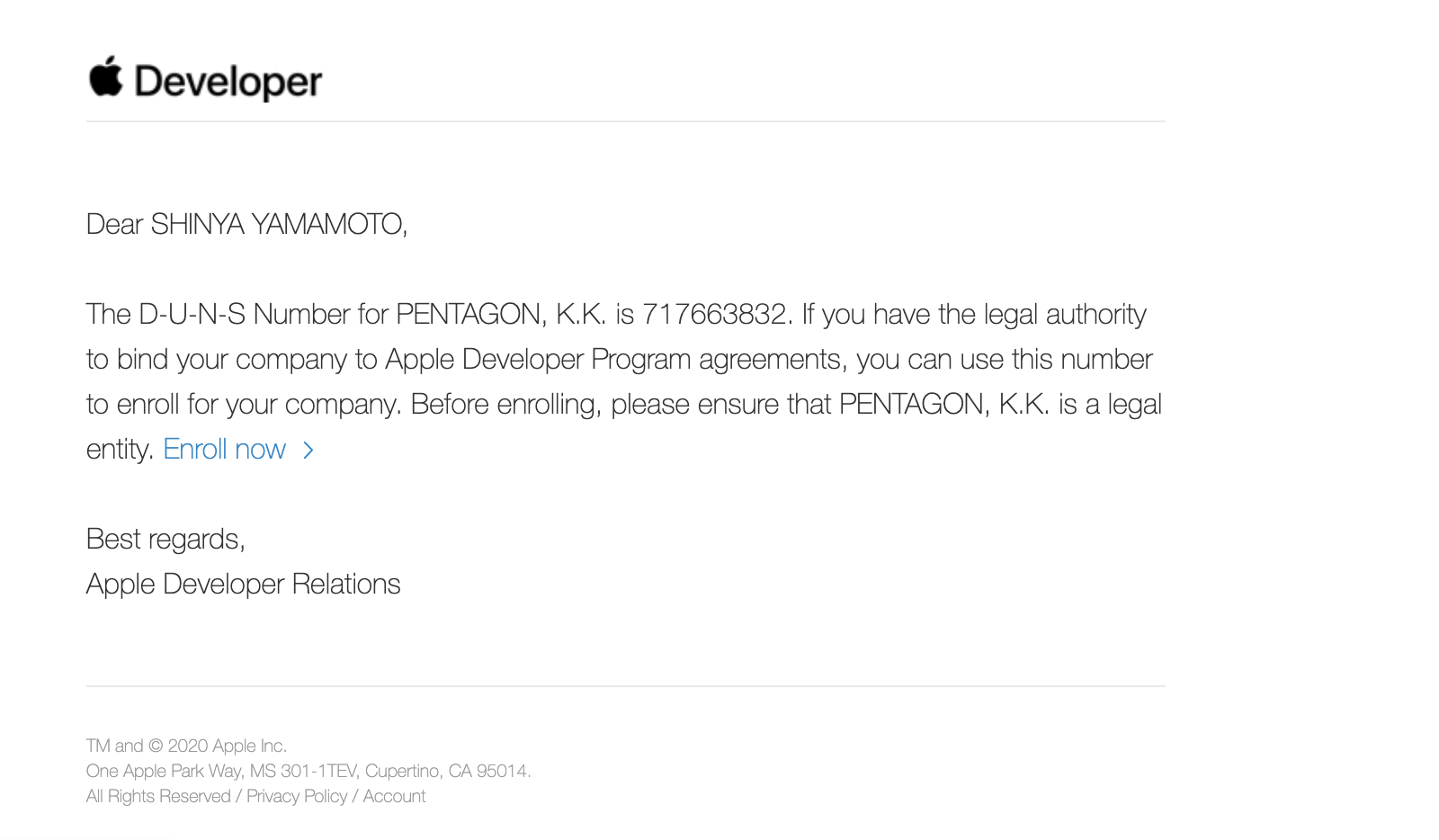Screen dimensions: 1439x840
Task: Click the horizontal divider above the footer
Action: (x=626, y=686)
